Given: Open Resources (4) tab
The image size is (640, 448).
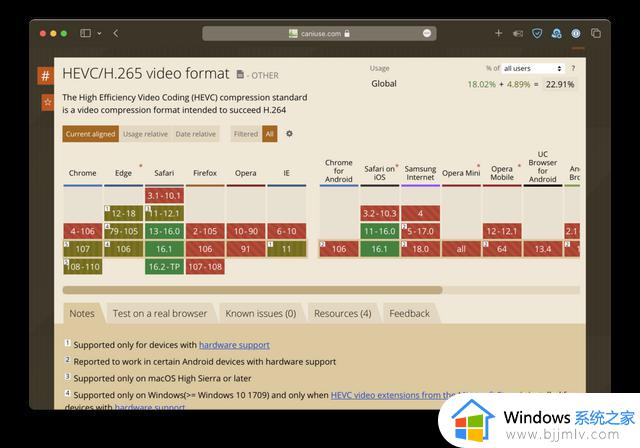Looking at the screenshot, I should (x=343, y=313).
